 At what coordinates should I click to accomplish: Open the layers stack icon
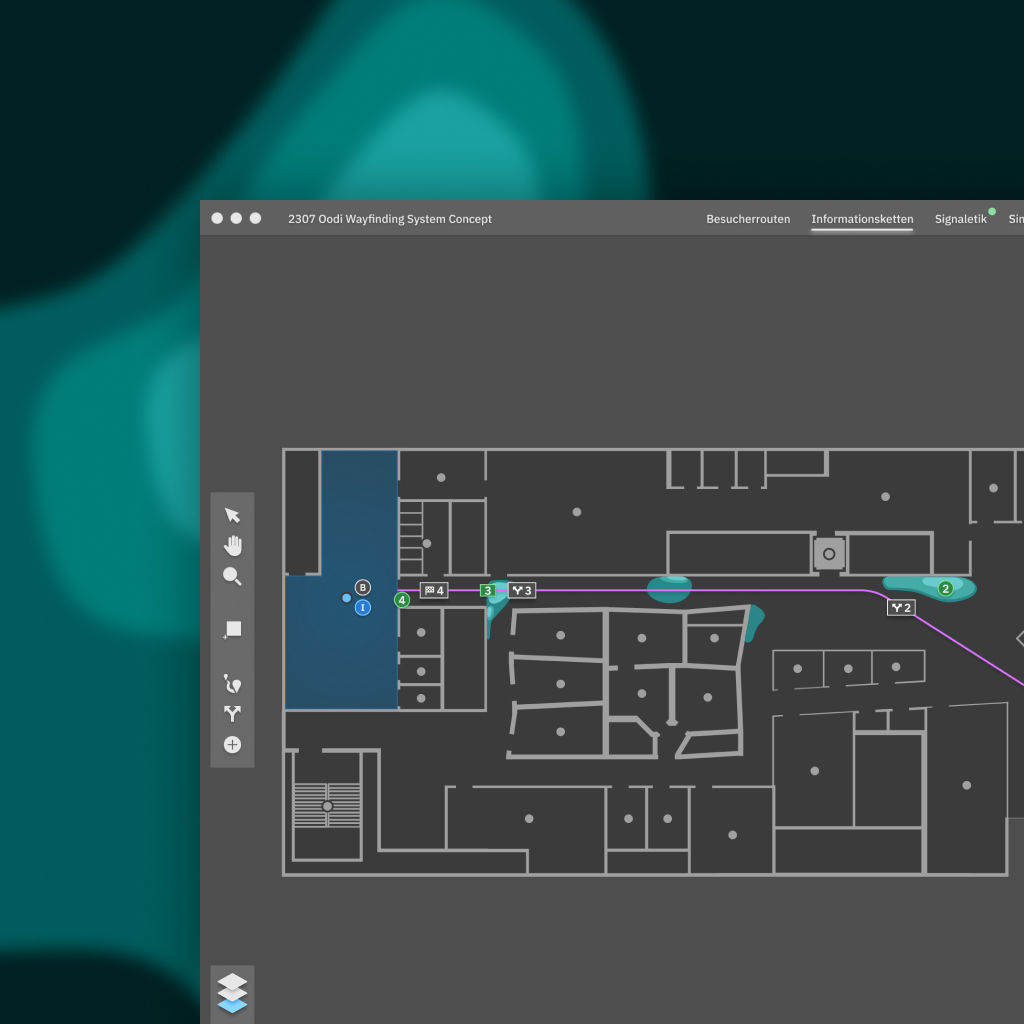click(232, 993)
